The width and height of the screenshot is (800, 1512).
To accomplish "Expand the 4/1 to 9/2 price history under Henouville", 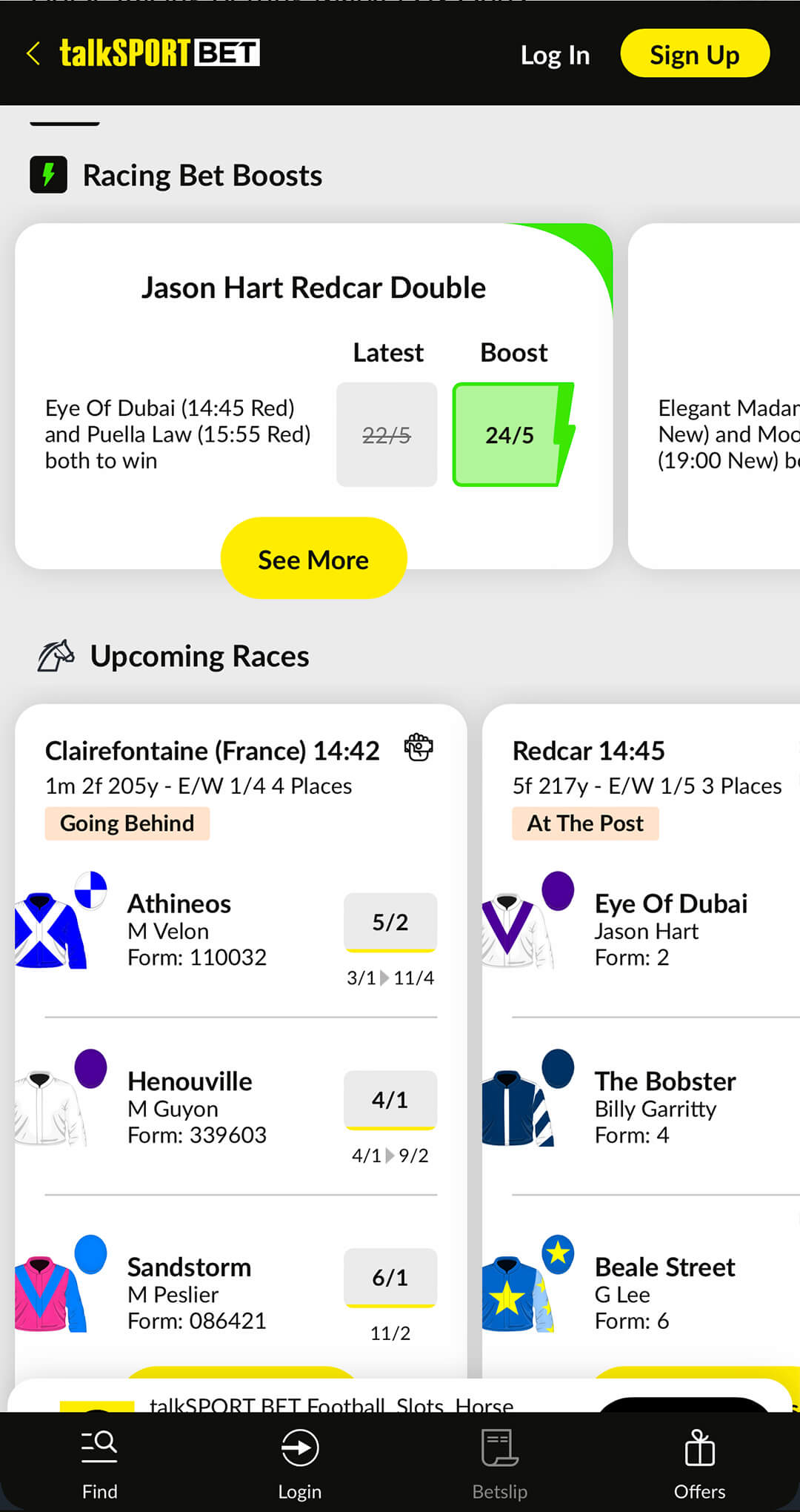I will pyautogui.click(x=390, y=1155).
